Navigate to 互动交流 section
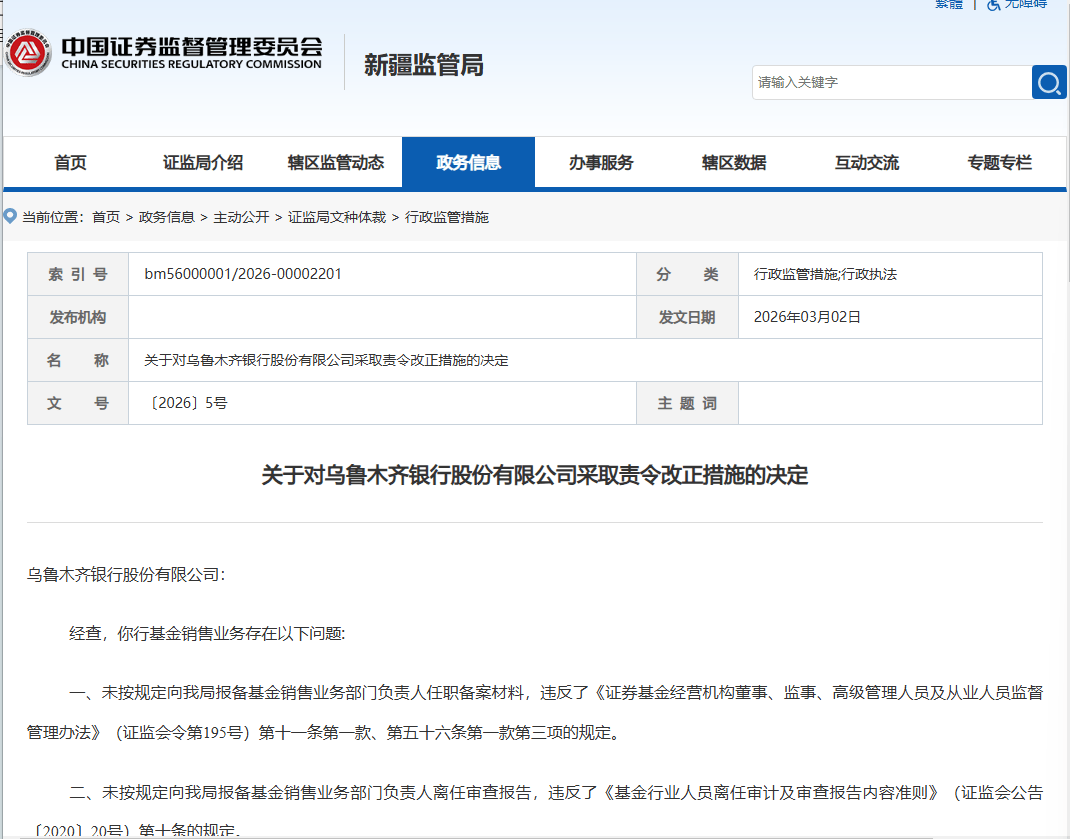1070x839 pixels. pyautogui.click(x=867, y=163)
